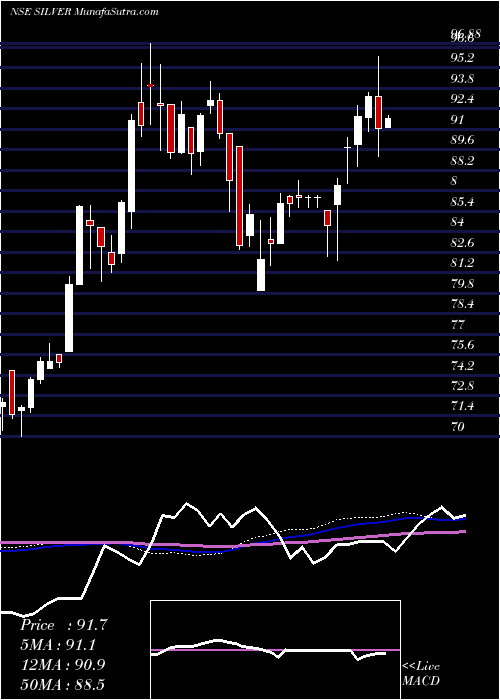Select the 92.4 price axis label
This screenshot has height=700, width=500.
coord(462,99)
